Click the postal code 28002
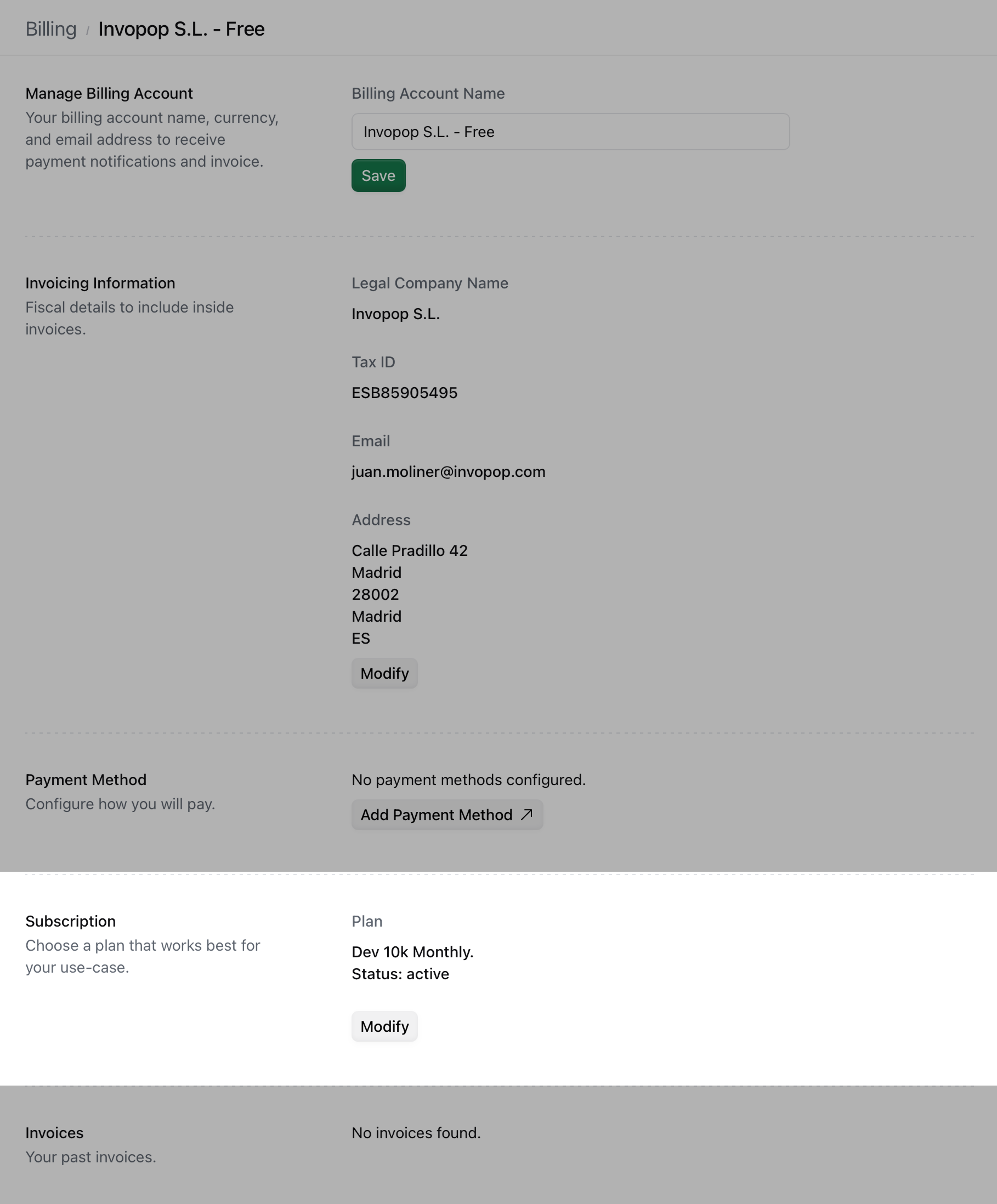 coord(375,594)
